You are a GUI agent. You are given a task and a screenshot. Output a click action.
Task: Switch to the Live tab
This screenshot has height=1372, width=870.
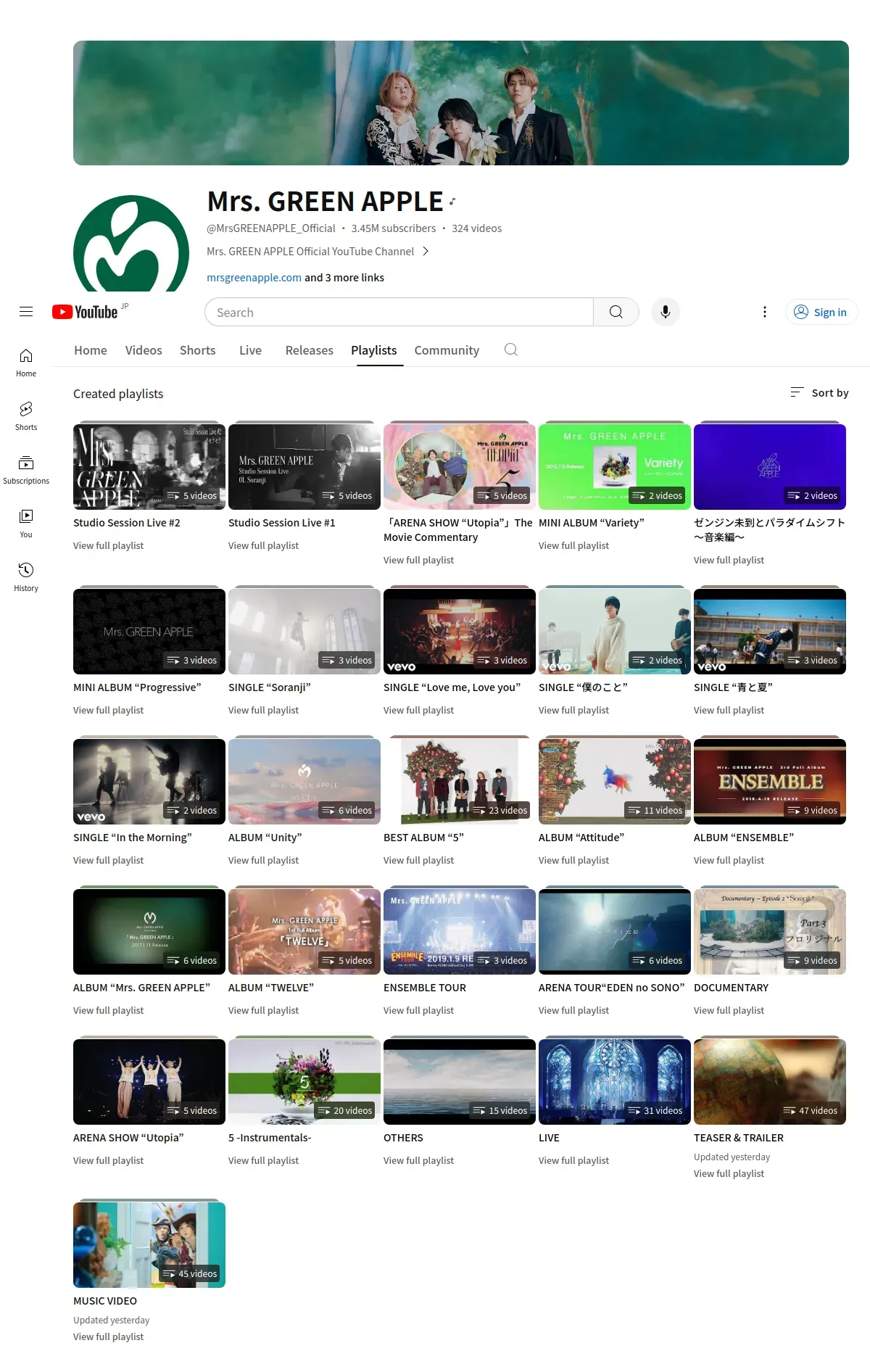click(250, 350)
